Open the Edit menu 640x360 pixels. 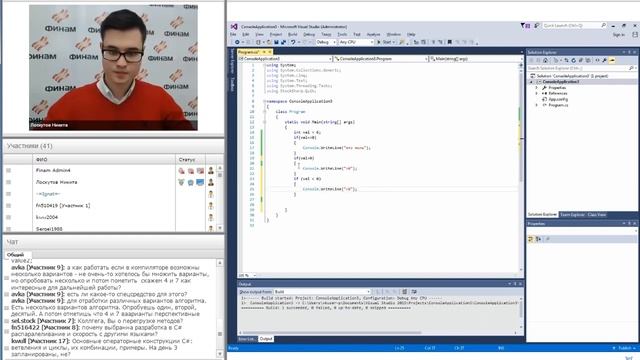[x=246, y=35]
